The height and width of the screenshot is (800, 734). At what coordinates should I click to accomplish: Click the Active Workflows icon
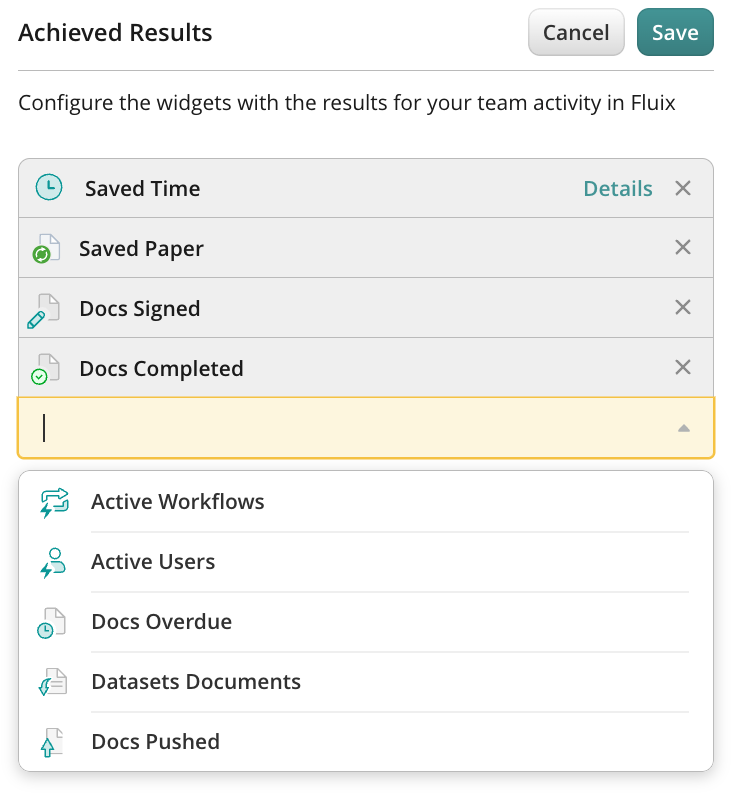pos(54,502)
